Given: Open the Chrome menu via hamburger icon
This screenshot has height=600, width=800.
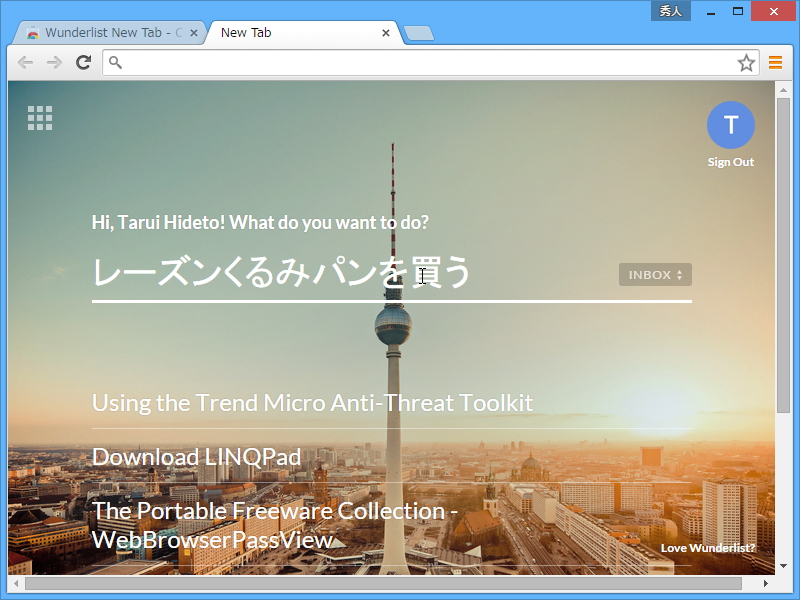Looking at the screenshot, I should click(x=776, y=62).
